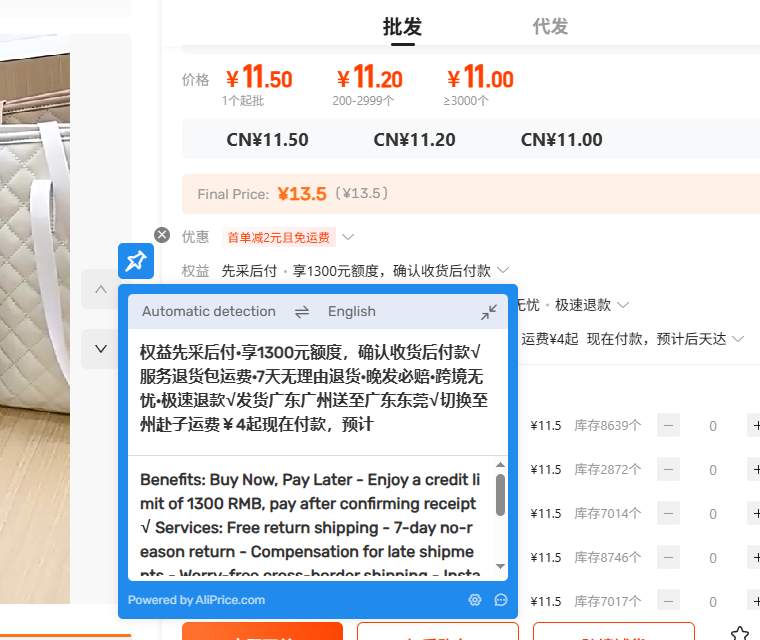The image size is (760, 640).
Task: Open the feedback chat bubble icon
Action: click(501, 600)
